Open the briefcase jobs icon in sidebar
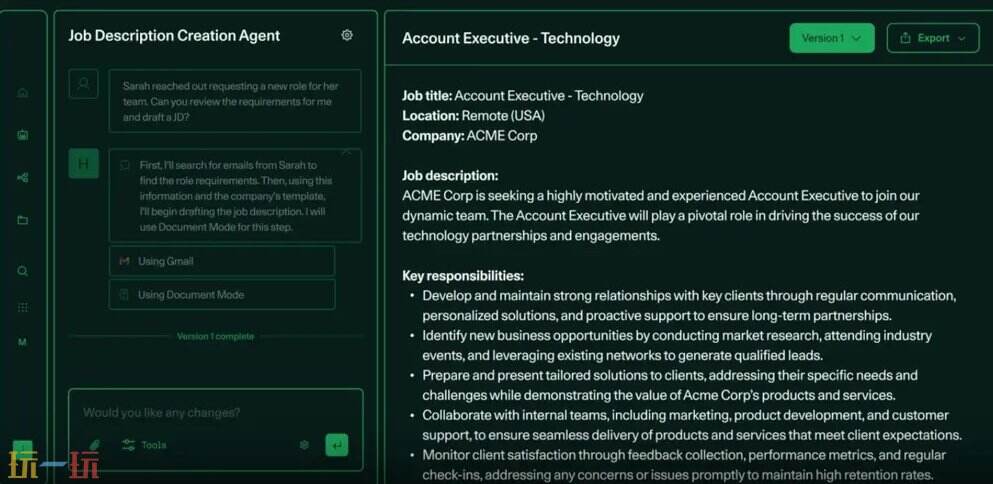 (x=23, y=135)
